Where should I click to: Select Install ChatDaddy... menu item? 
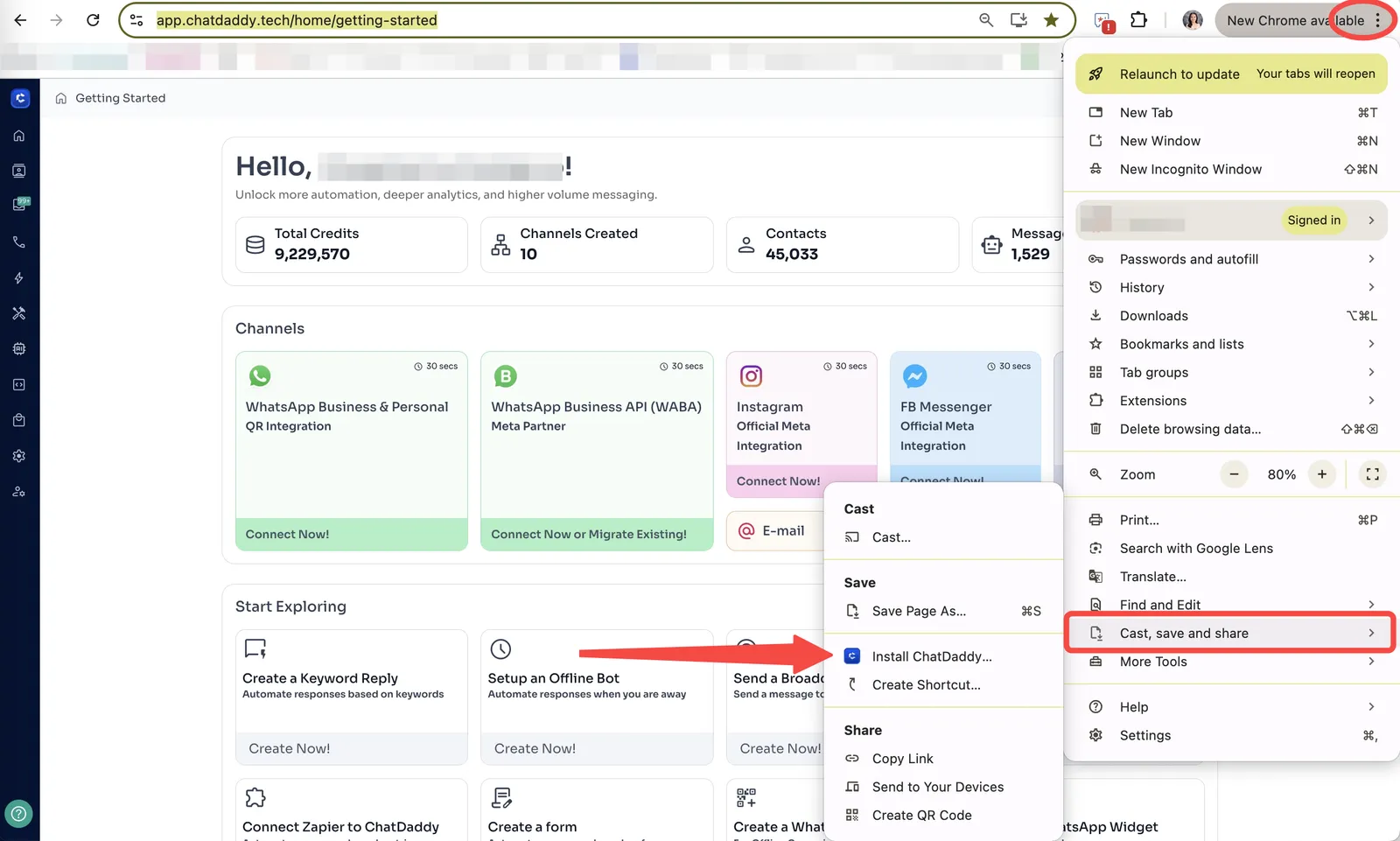pos(931,656)
